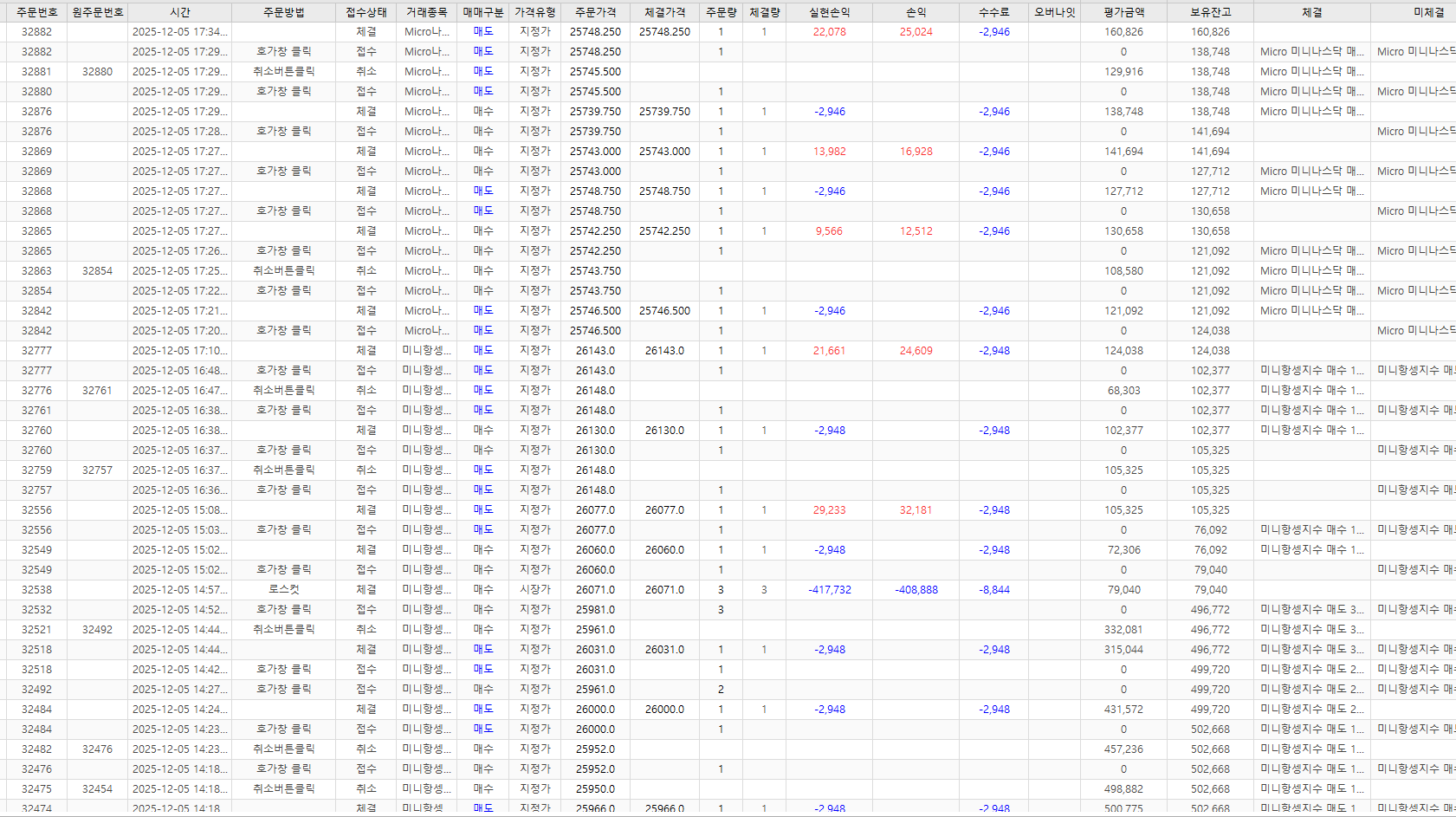Select the 주문방법 column header
Image resolution: width=1456 pixels, height=817 pixels.
[x=283, y=12]
